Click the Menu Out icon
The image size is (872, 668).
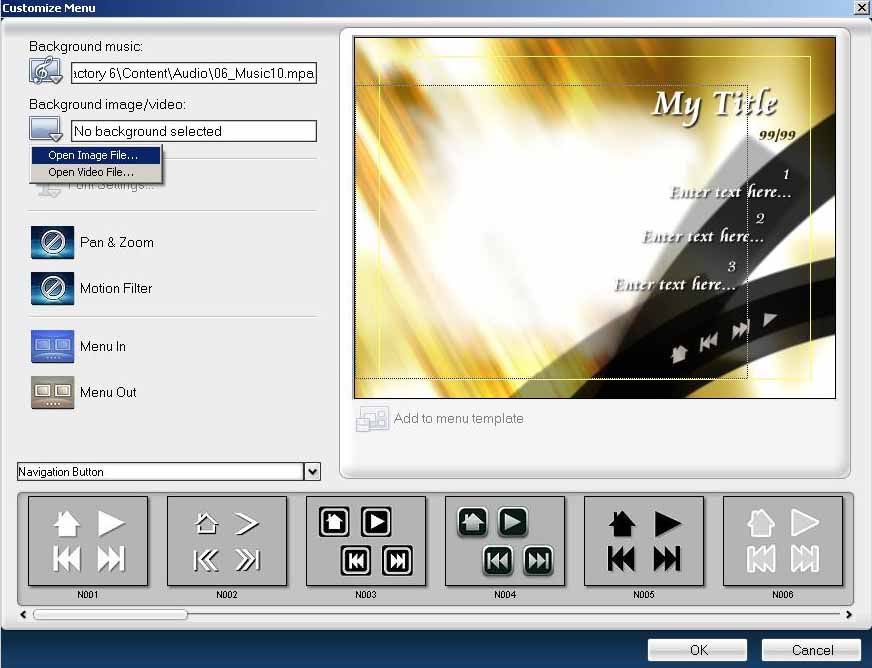(52, 392)
